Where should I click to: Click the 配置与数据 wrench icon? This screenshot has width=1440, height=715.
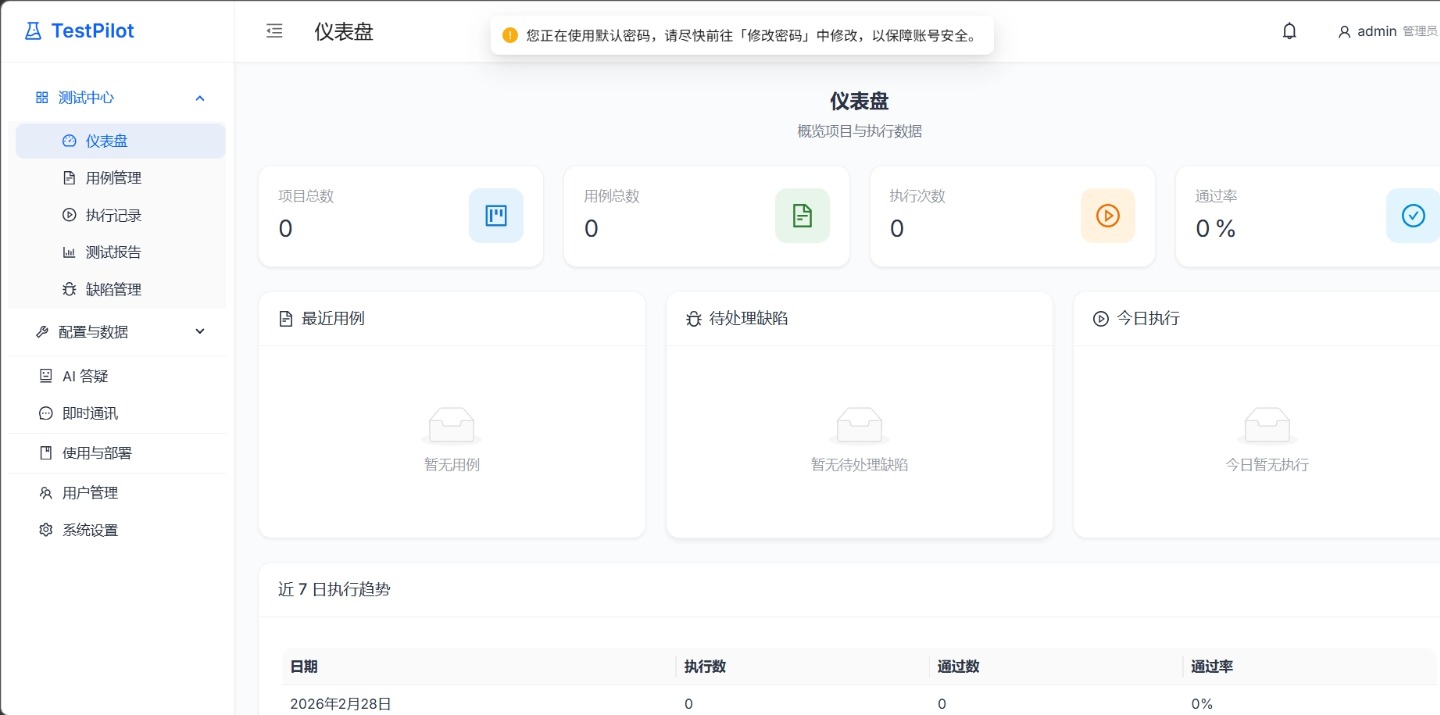(42, 332)
